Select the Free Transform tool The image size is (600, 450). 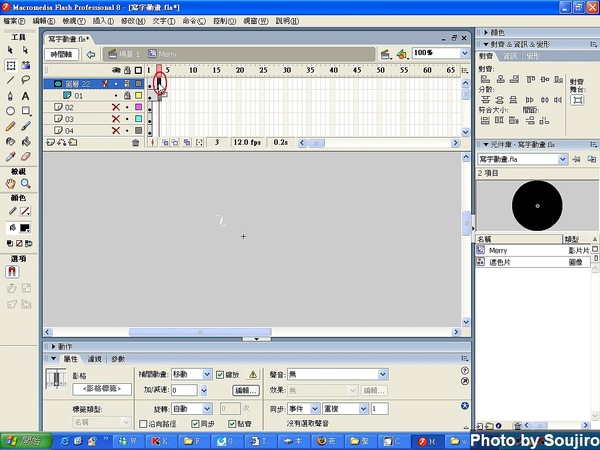pos(10,64)
